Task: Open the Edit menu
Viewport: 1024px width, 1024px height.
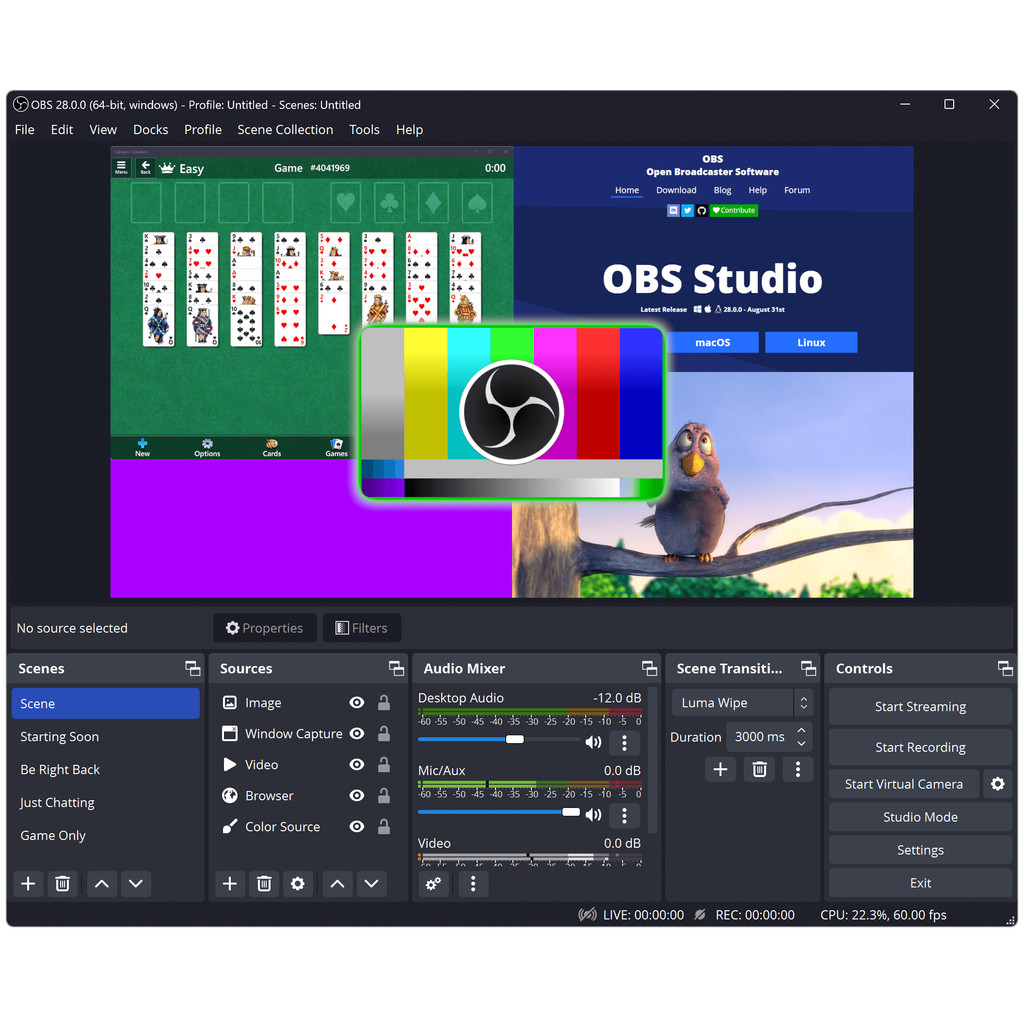Action: tap(62, 129)
